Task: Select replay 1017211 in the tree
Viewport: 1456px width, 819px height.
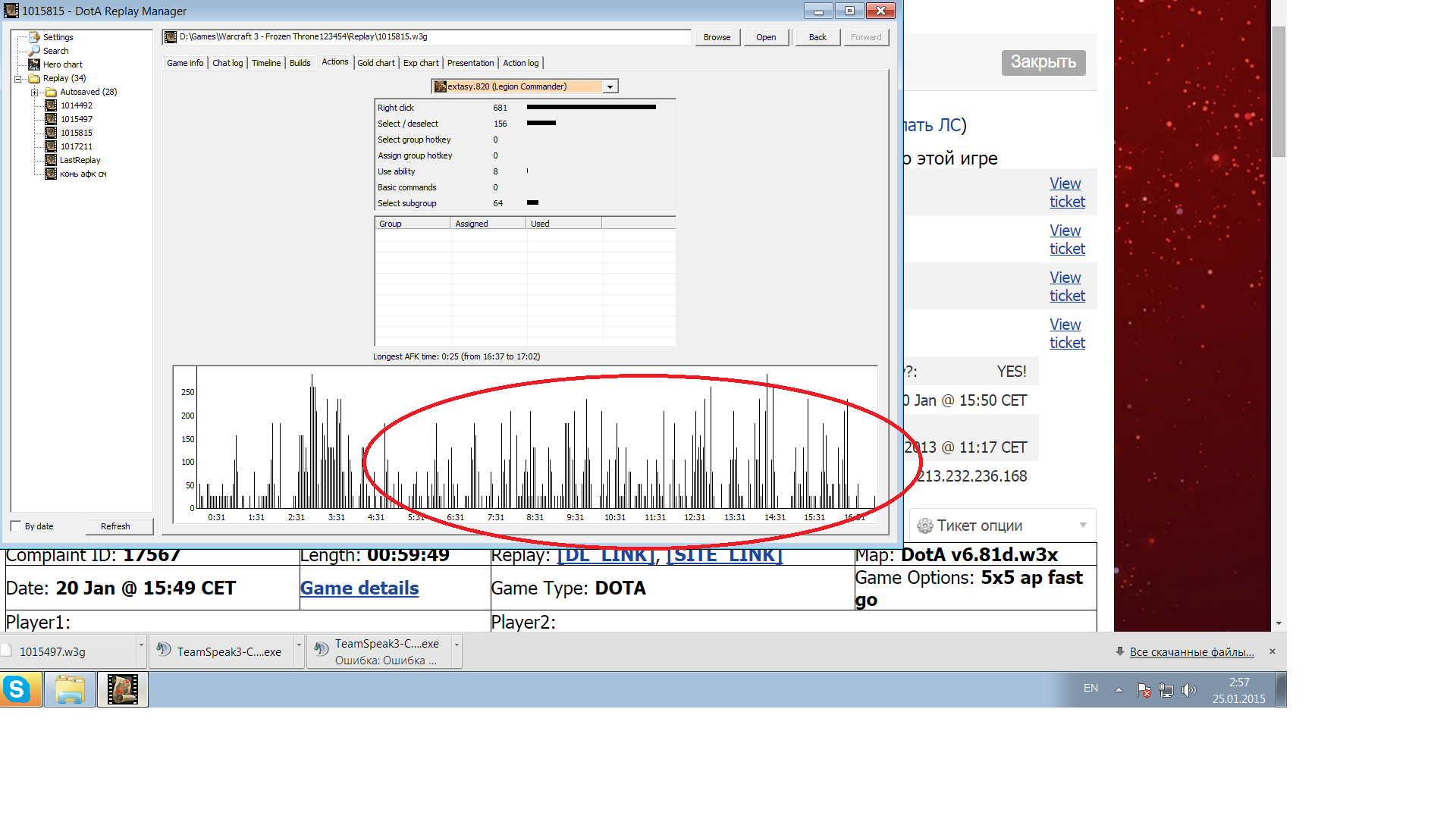Action: click(x=77, y=146)
